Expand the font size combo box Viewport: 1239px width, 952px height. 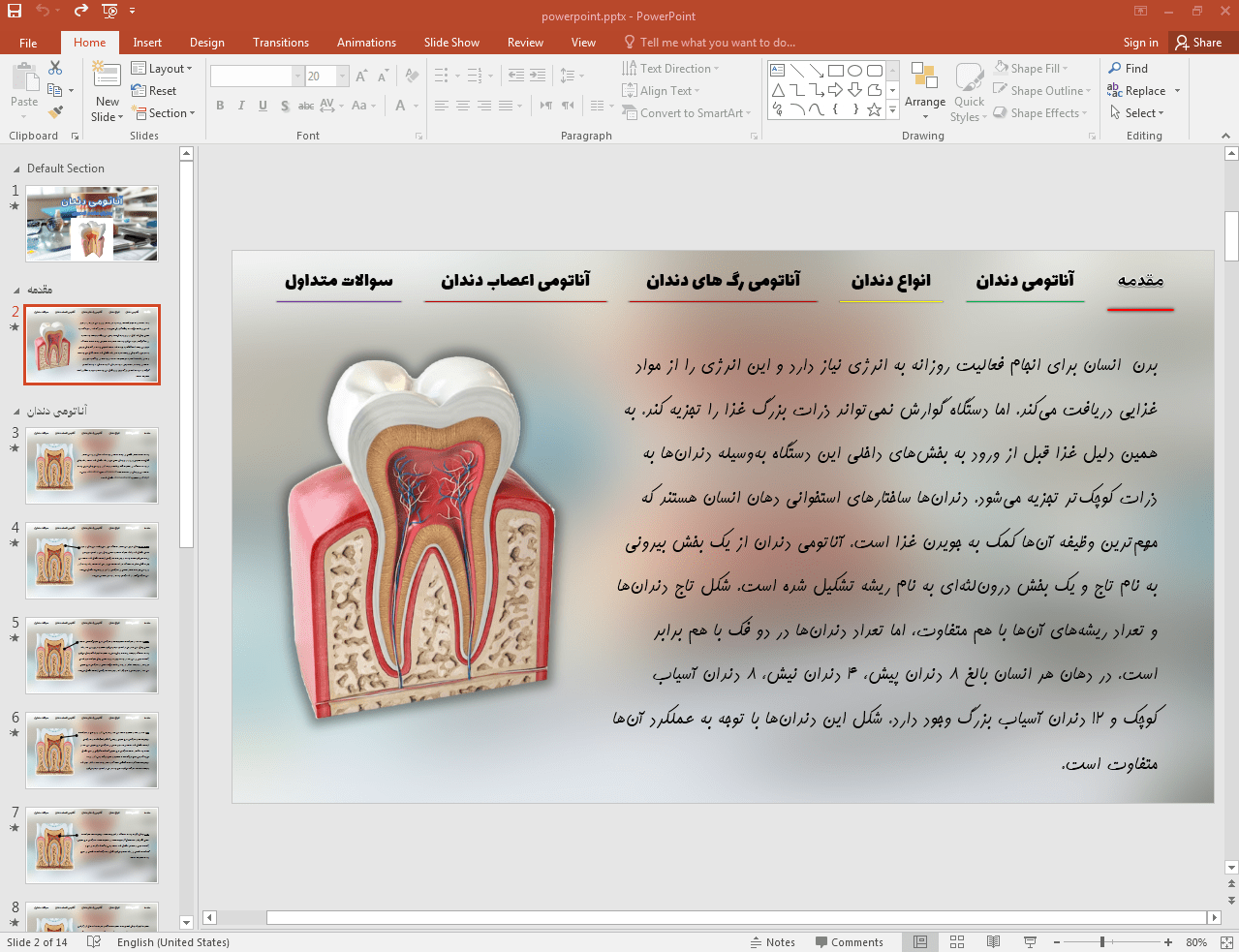point(343,76)
